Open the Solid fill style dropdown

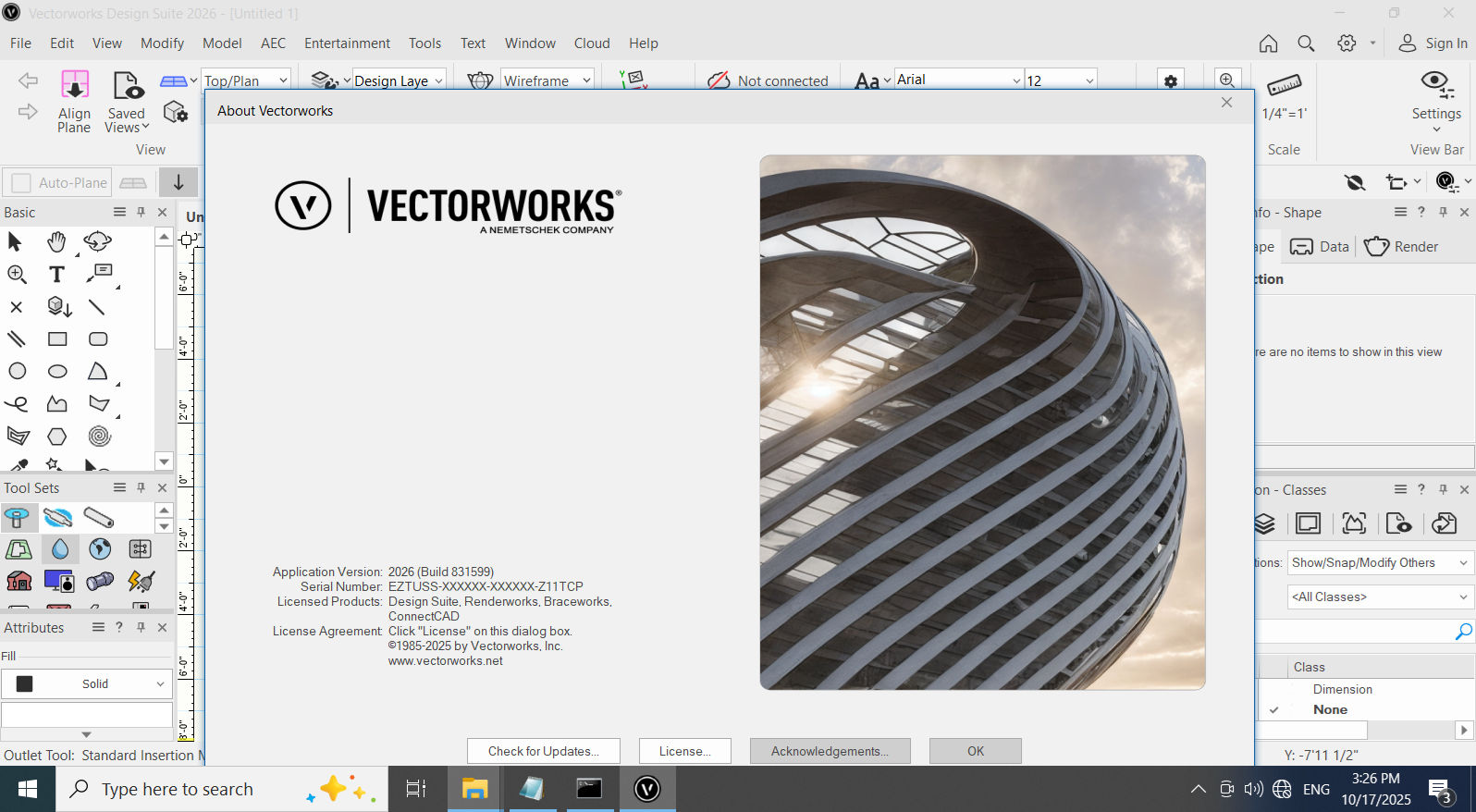pyautogui.click(x=87, y=683)
